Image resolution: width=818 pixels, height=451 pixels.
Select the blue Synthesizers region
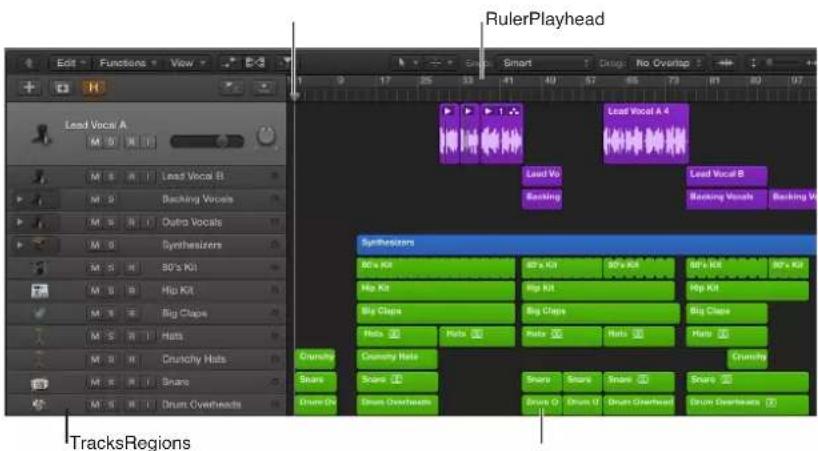point(586,244)
